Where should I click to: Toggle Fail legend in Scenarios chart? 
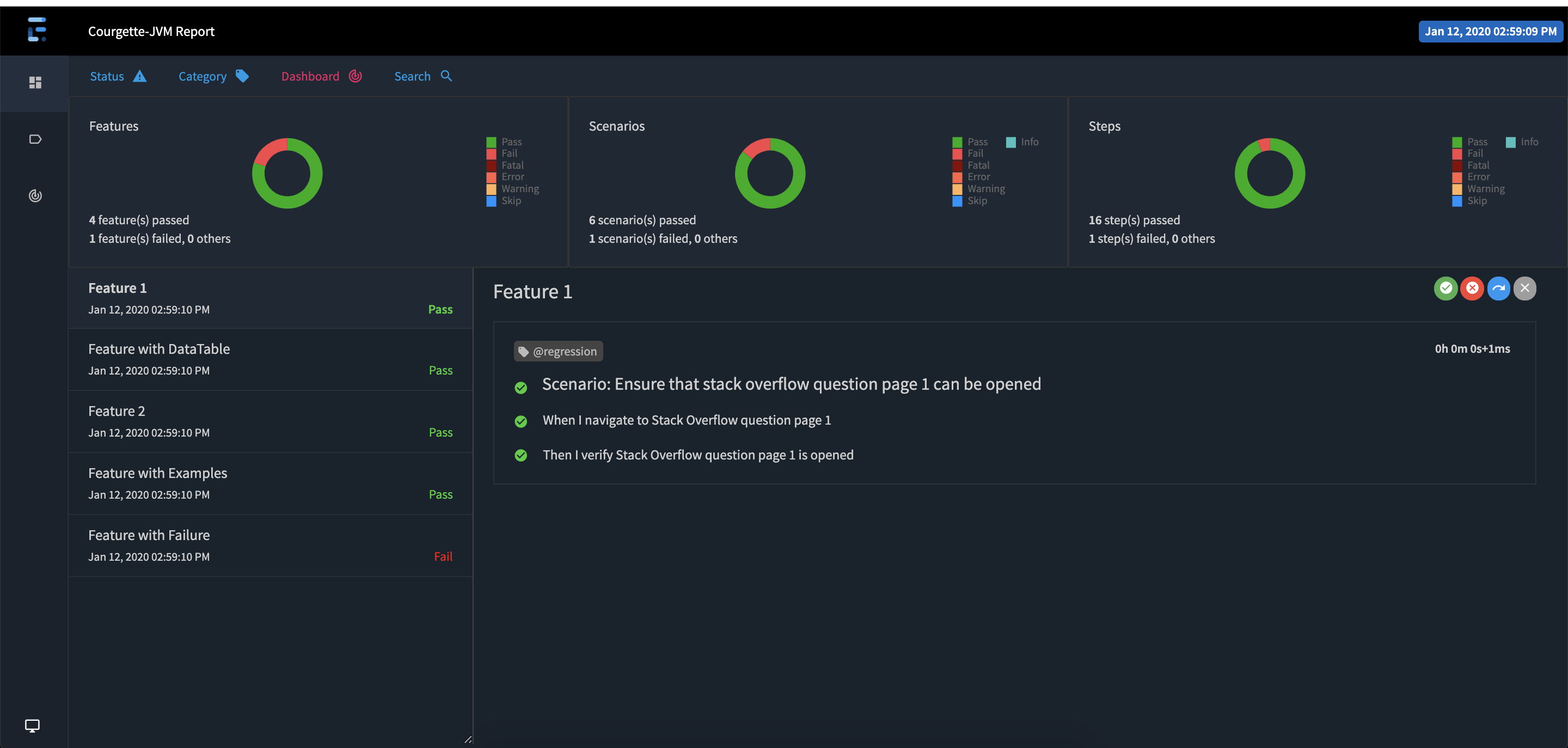tap(975, 154)
